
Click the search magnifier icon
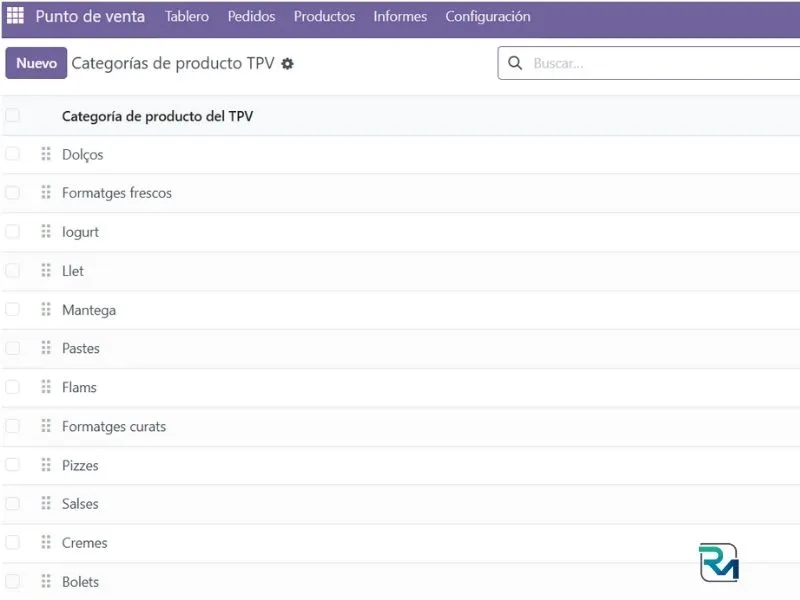click(515, 63)
